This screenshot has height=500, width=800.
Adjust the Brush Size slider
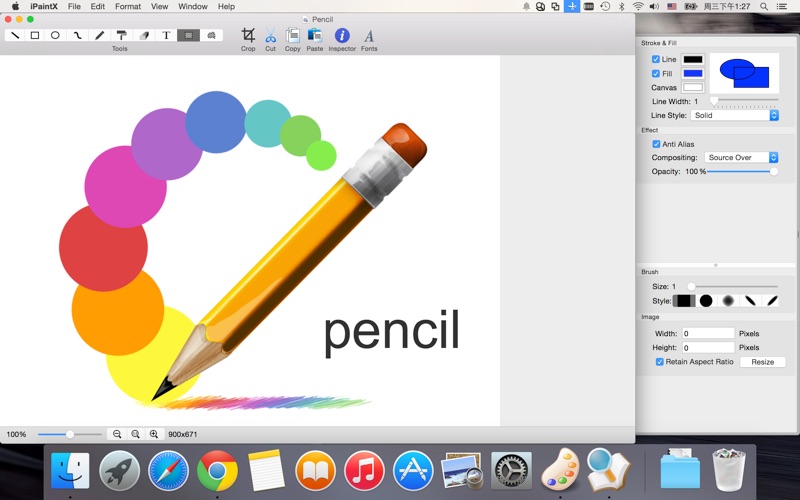tap(691, 287)
